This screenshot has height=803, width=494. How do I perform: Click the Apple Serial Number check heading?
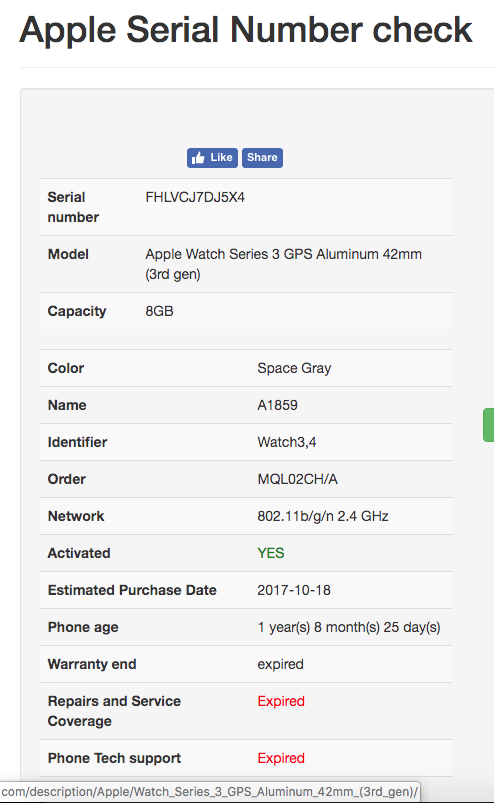tap(246, 30)
